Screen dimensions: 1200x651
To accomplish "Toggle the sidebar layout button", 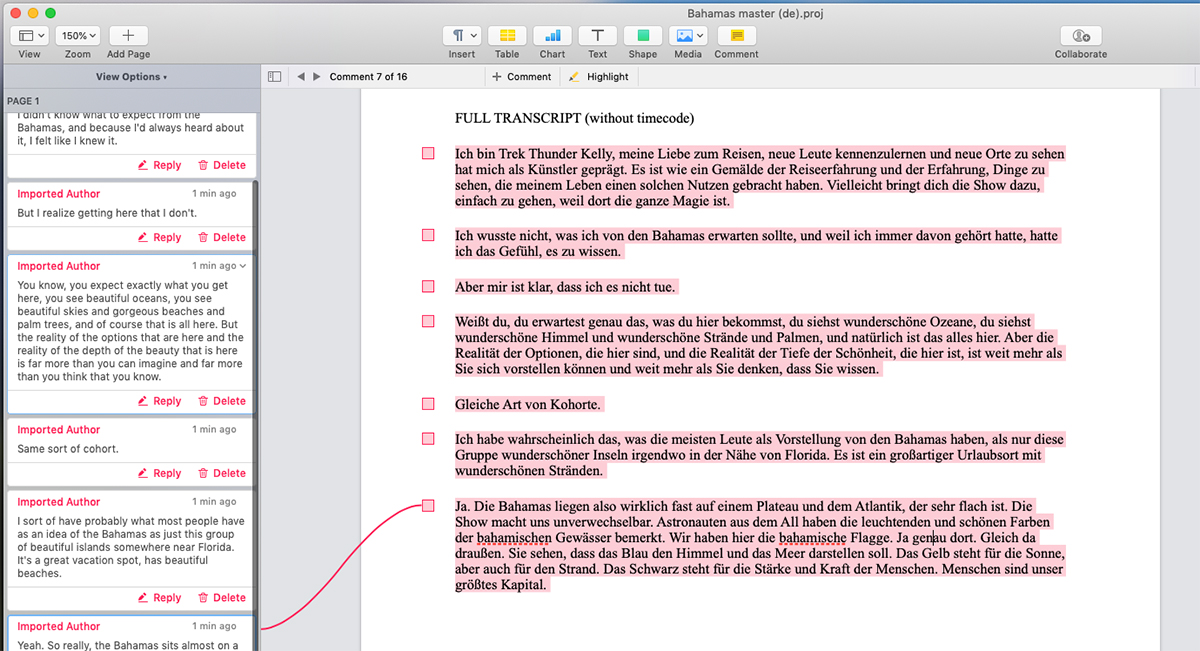I will (x=274, y=77).
